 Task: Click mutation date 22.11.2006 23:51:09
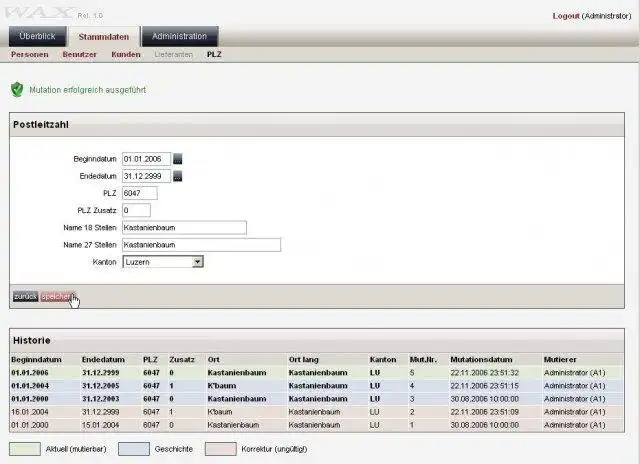(x=484, y=412)
